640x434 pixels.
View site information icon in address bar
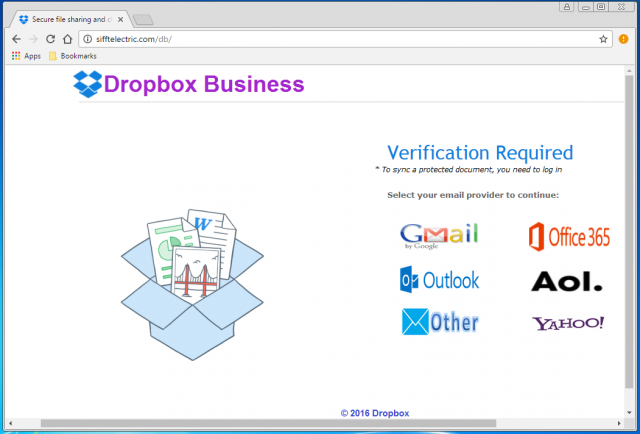click(87, 39)
